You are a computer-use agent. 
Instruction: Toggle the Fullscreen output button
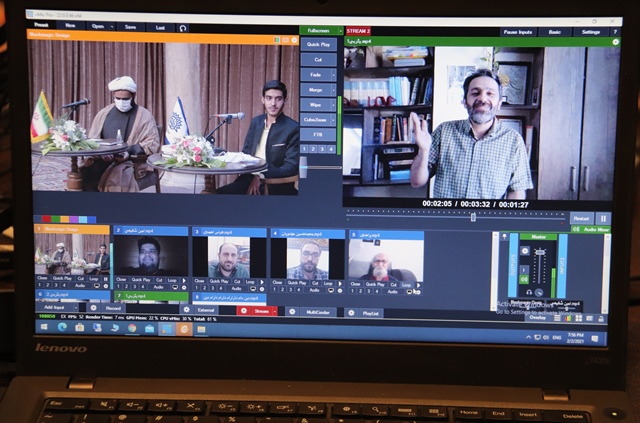318,31
